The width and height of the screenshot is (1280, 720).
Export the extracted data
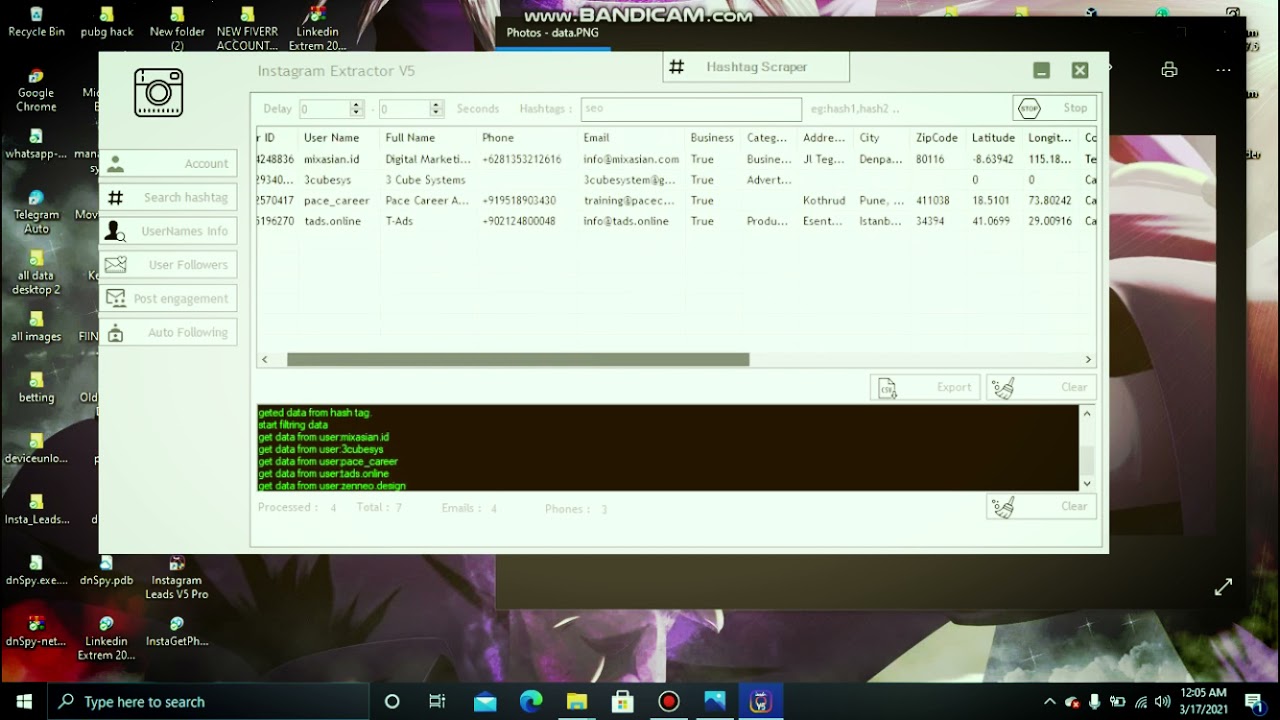pyautogui.click(x=925, y=388)
